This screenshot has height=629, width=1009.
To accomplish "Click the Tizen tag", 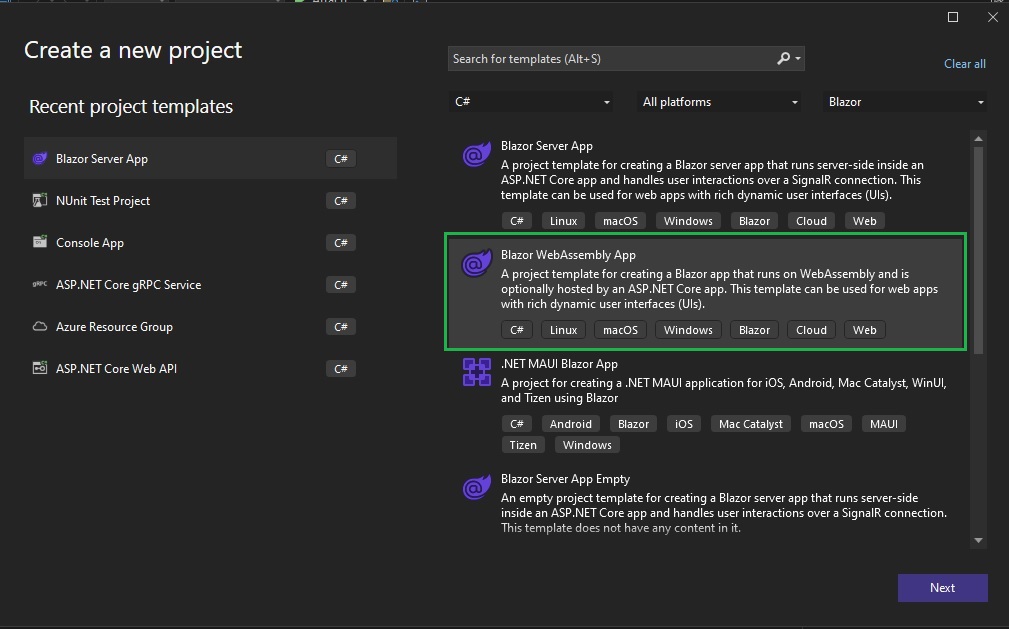I will point(523,445).
